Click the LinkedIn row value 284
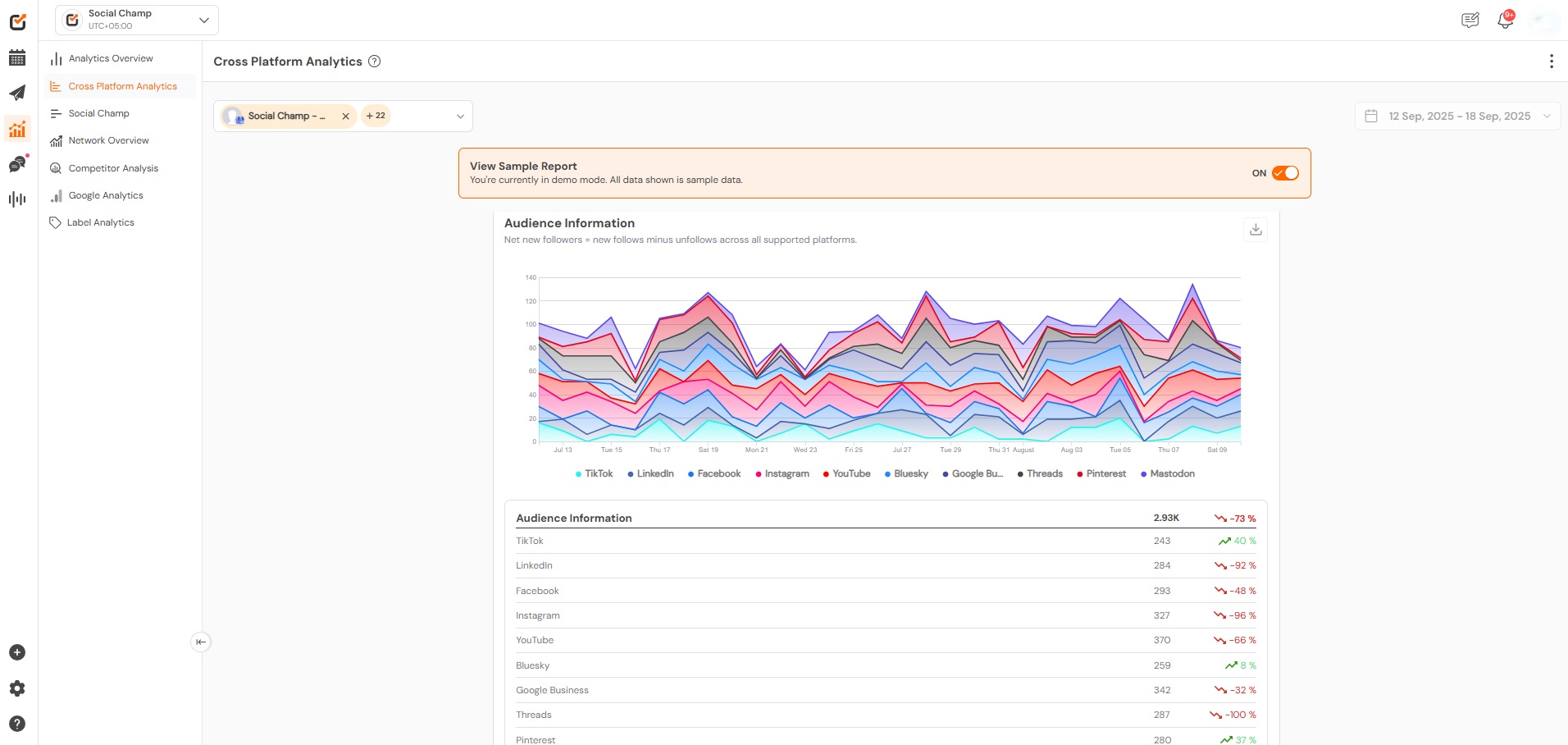The height and width of the screenshot is (745, 1568). 1162,566
